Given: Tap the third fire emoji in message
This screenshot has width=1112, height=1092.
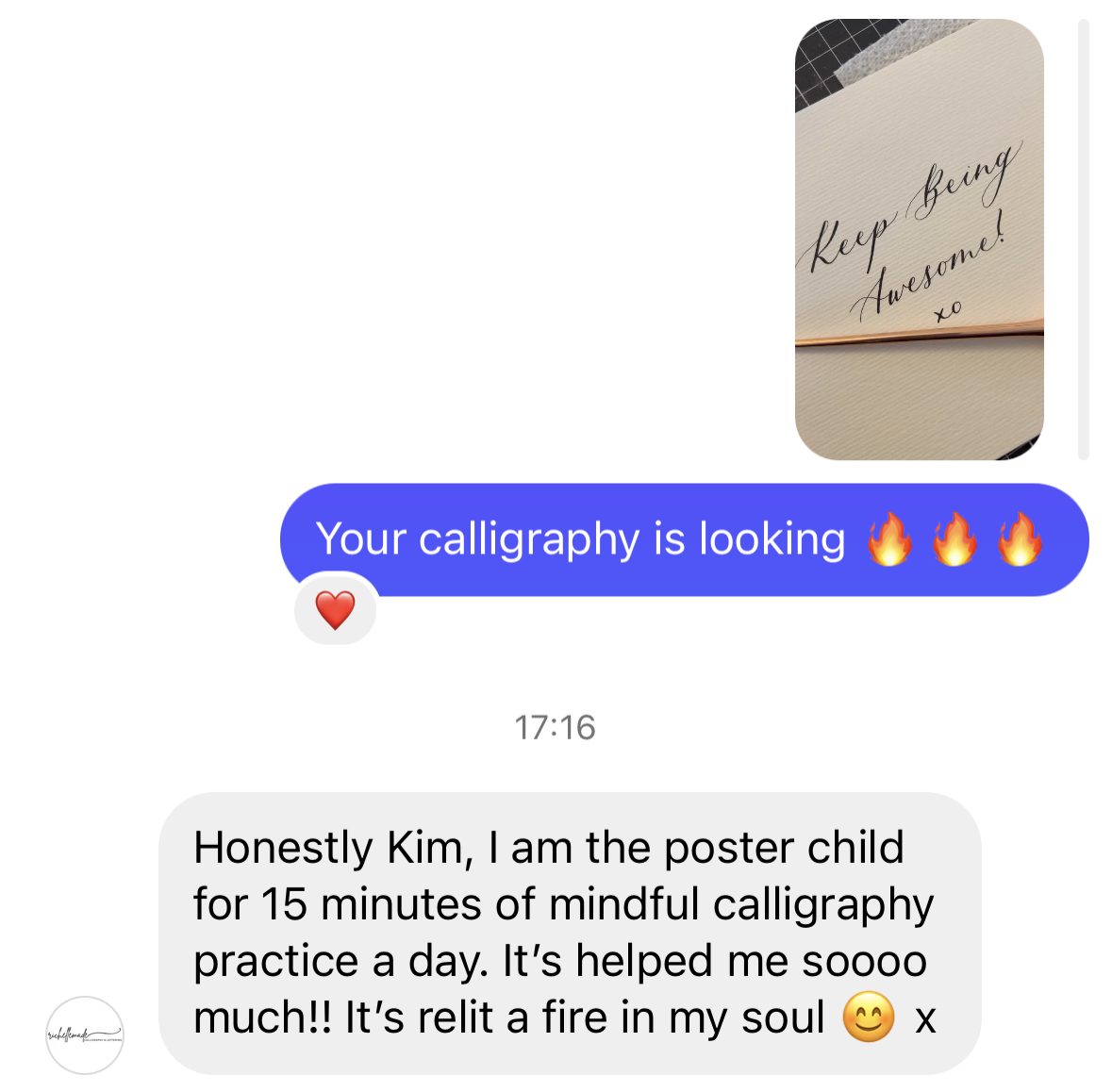Looking at the screenshot, I should pyautogui.click(x=1020, y=538).
